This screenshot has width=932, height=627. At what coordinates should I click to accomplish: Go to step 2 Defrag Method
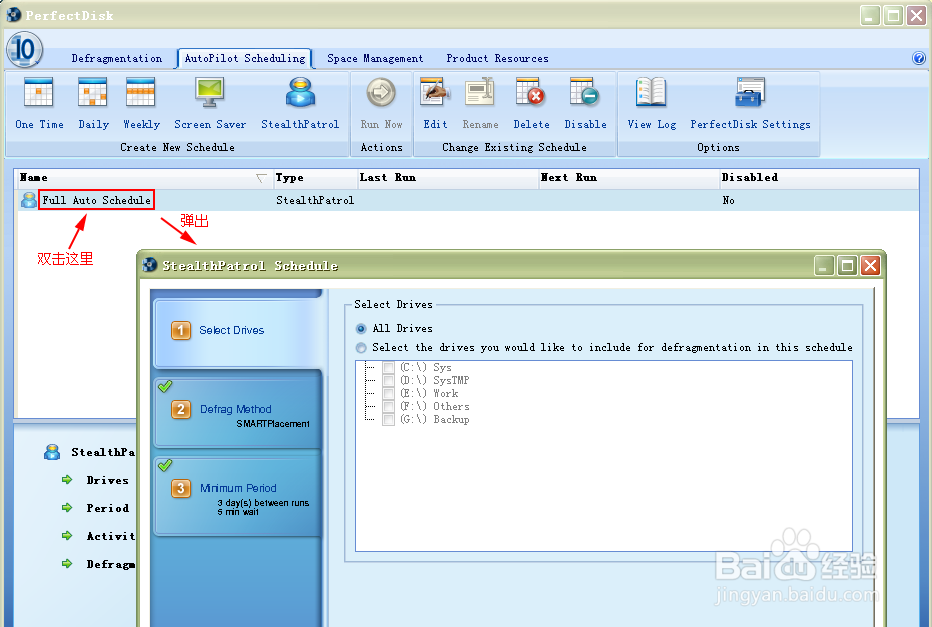click(x=238, y=411)
